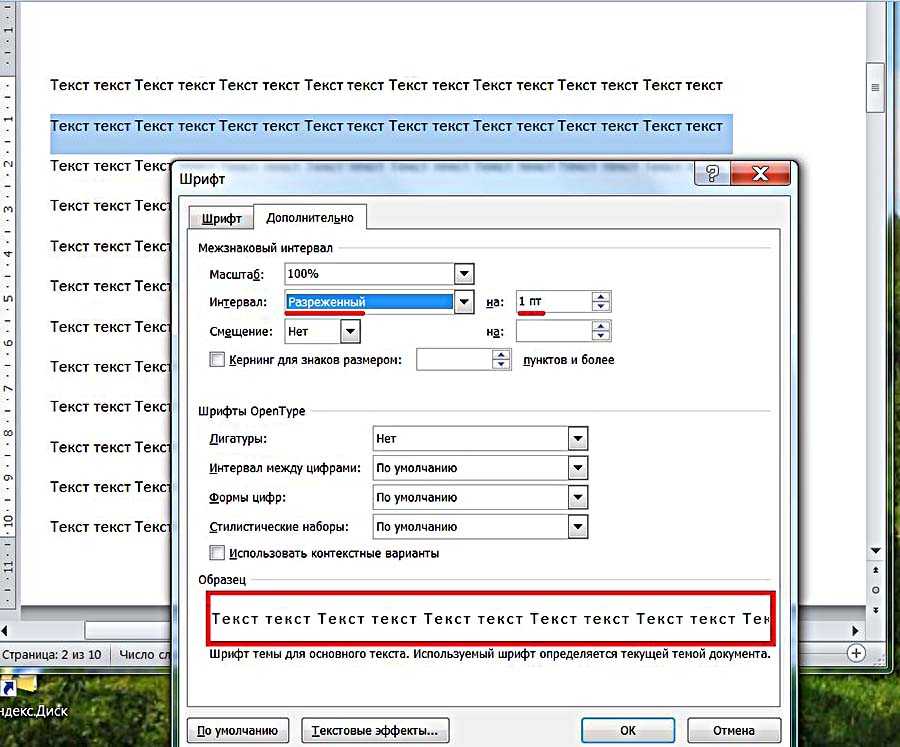Viewport: 900px width, 747px height.
Task: Click the vertical scrollbar down arrow
Action: (876, 551)
